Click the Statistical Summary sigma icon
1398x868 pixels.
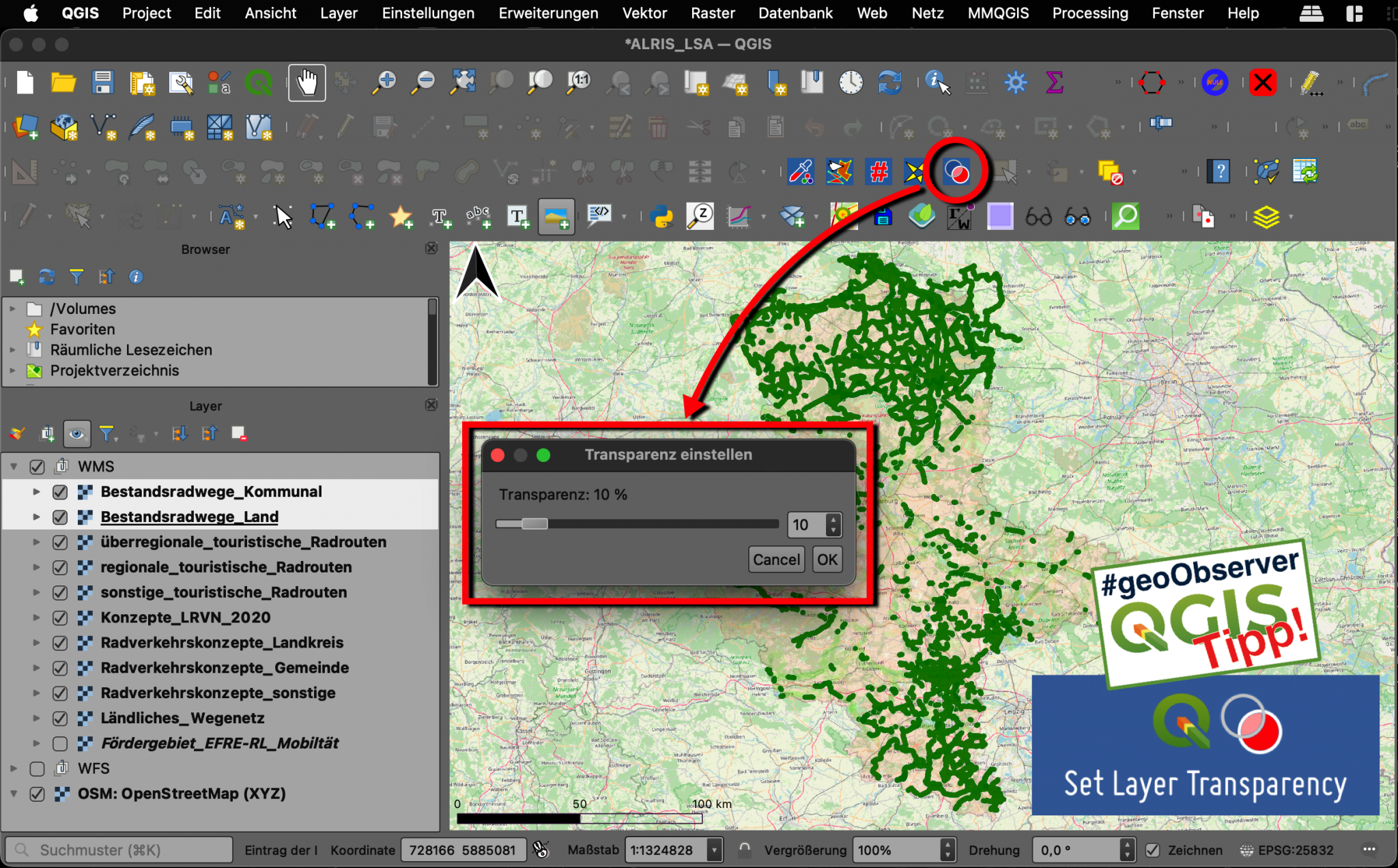tap(1053, 82)
